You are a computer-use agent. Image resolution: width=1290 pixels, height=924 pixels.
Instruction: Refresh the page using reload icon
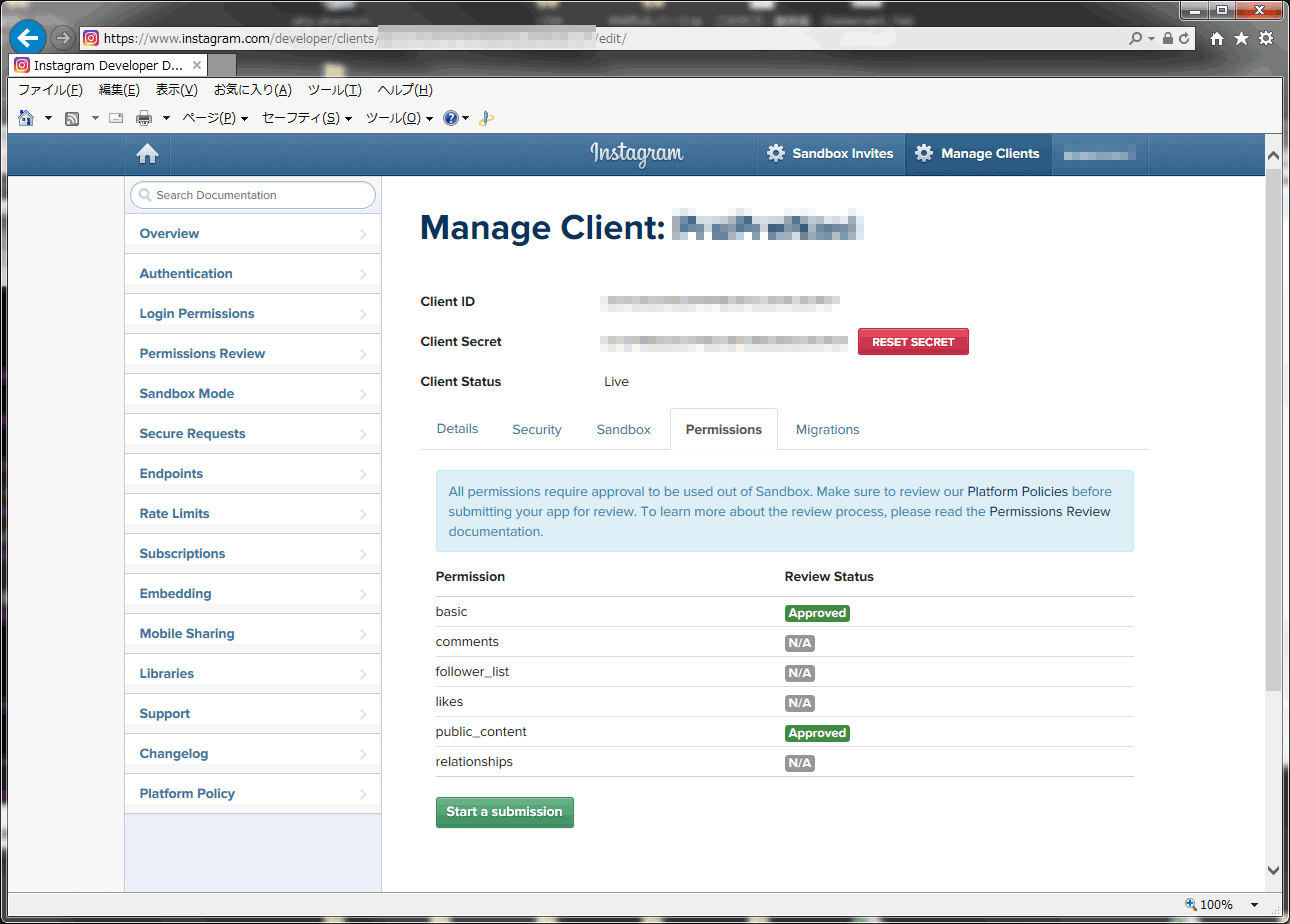(x=1184, y=38)
